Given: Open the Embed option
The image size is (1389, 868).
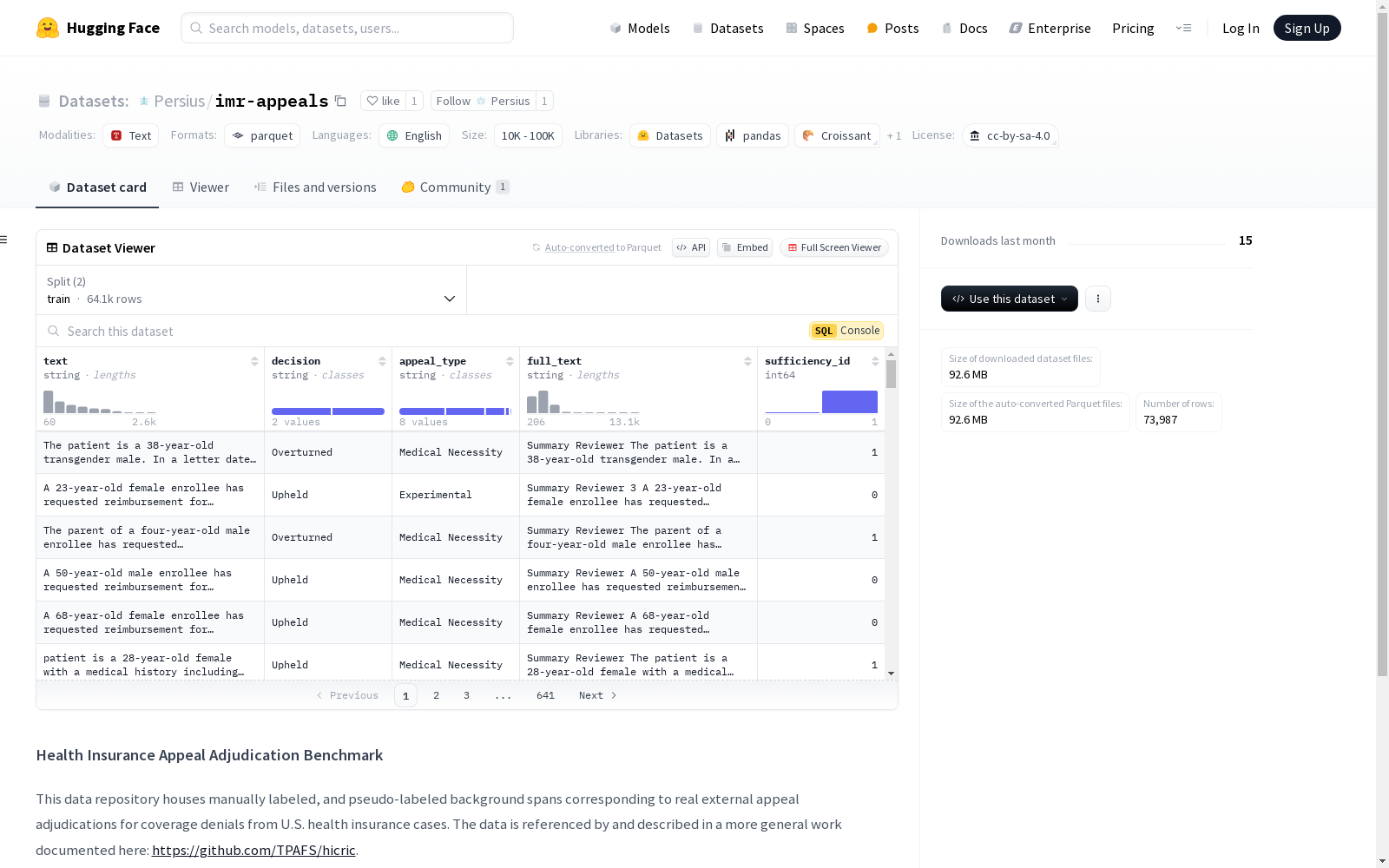Looking at the screenshot, I should point(745,247).
